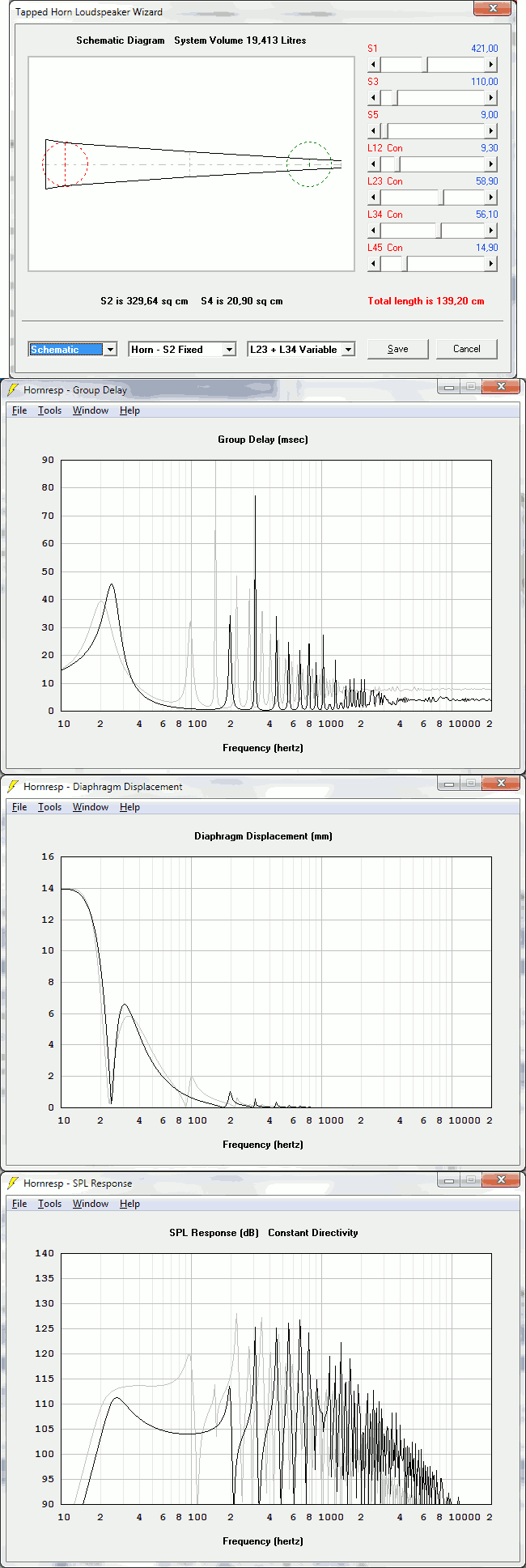526x1568 pixels.
Task: Close the SPL Response window
Action: tap(501, 1180)
